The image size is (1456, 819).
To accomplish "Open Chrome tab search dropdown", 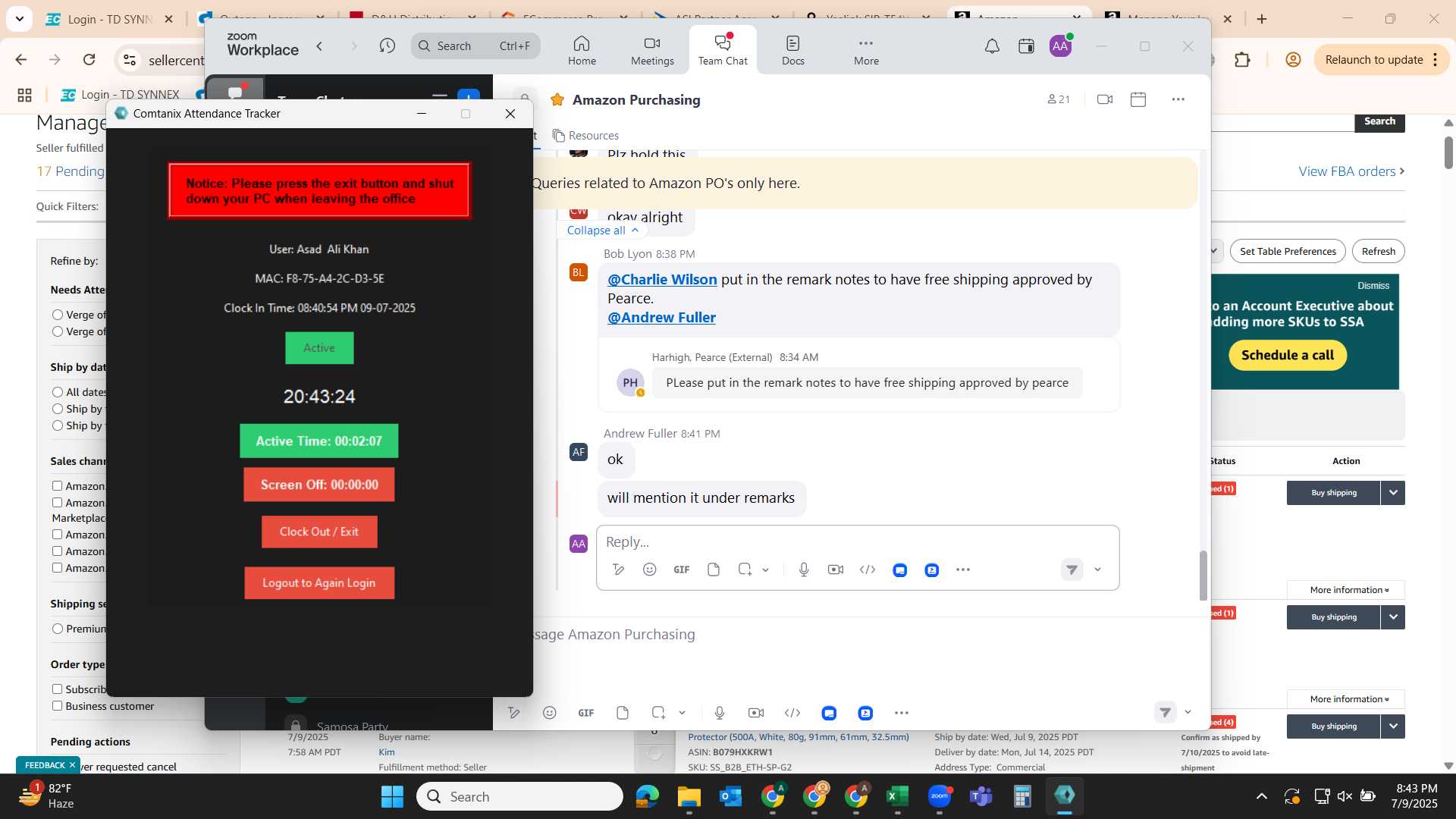I will pos(19,19).
